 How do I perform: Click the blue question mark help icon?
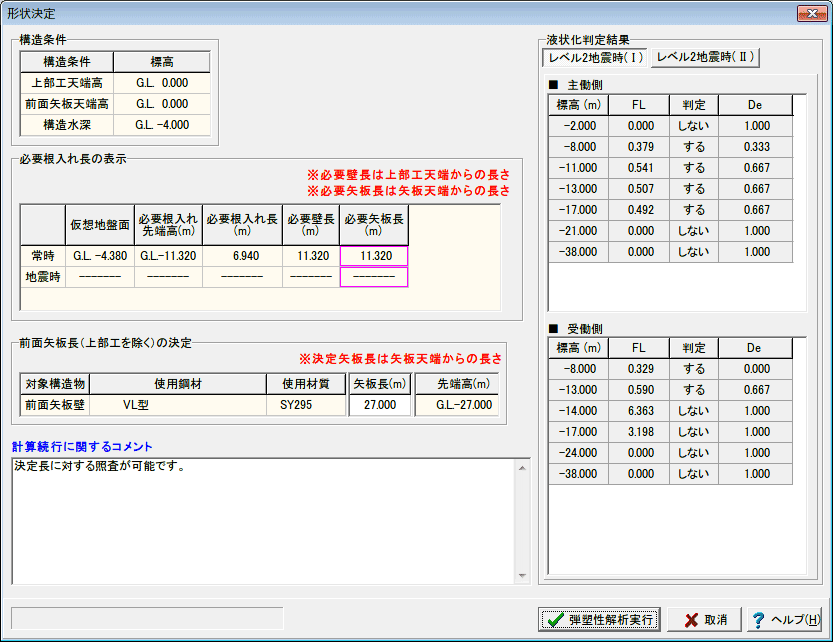[x=758, y=620]
